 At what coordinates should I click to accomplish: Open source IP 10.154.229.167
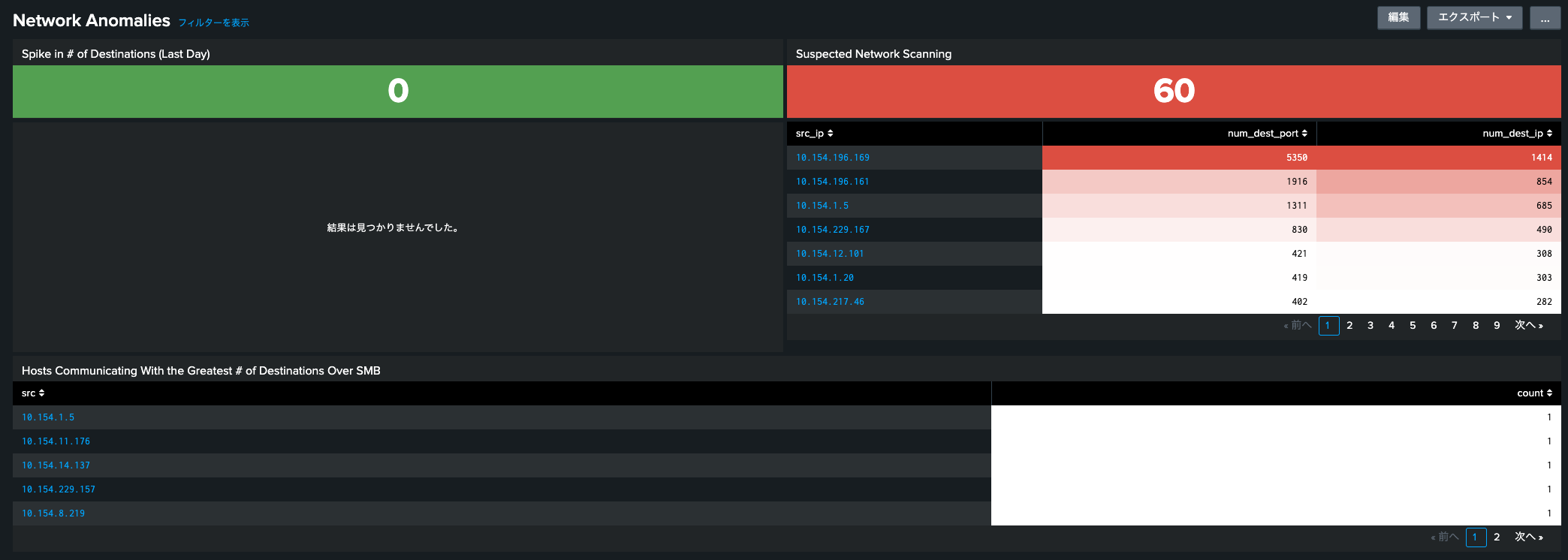tap(833, 230)
